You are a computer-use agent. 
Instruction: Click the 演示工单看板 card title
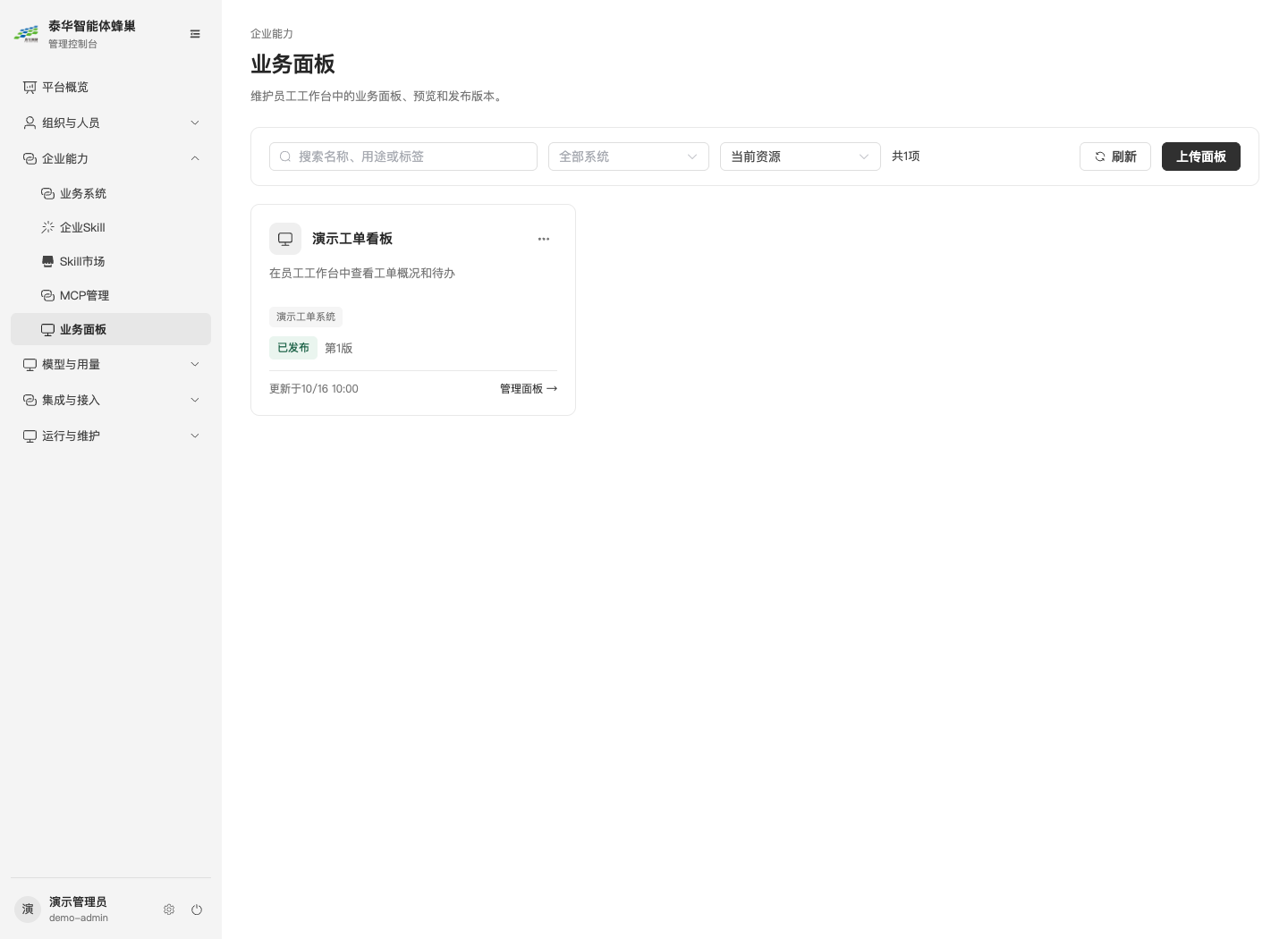pos(352,239)
